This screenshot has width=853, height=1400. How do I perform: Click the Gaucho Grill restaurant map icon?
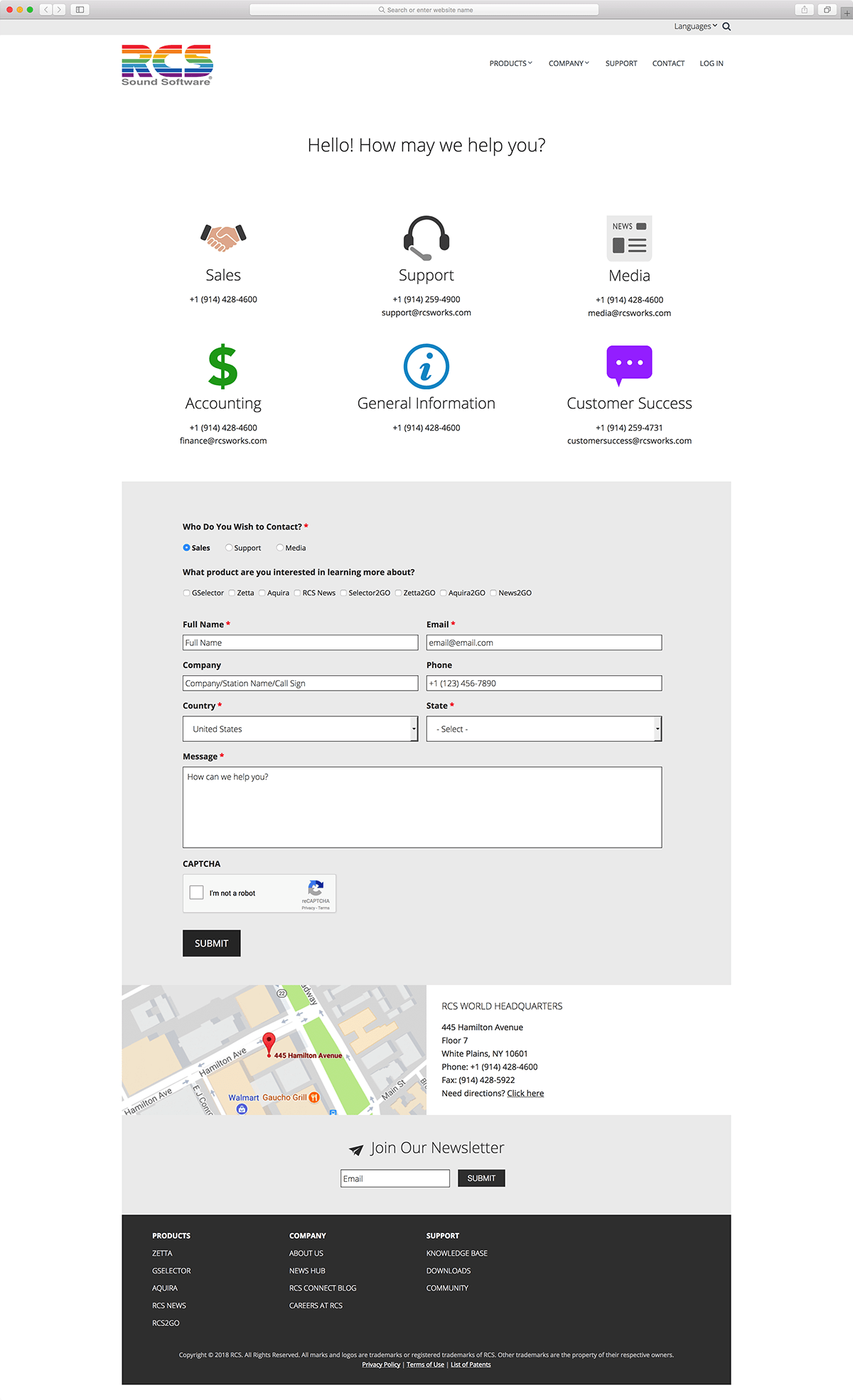pyautogui.click(x=314, y=1097)
